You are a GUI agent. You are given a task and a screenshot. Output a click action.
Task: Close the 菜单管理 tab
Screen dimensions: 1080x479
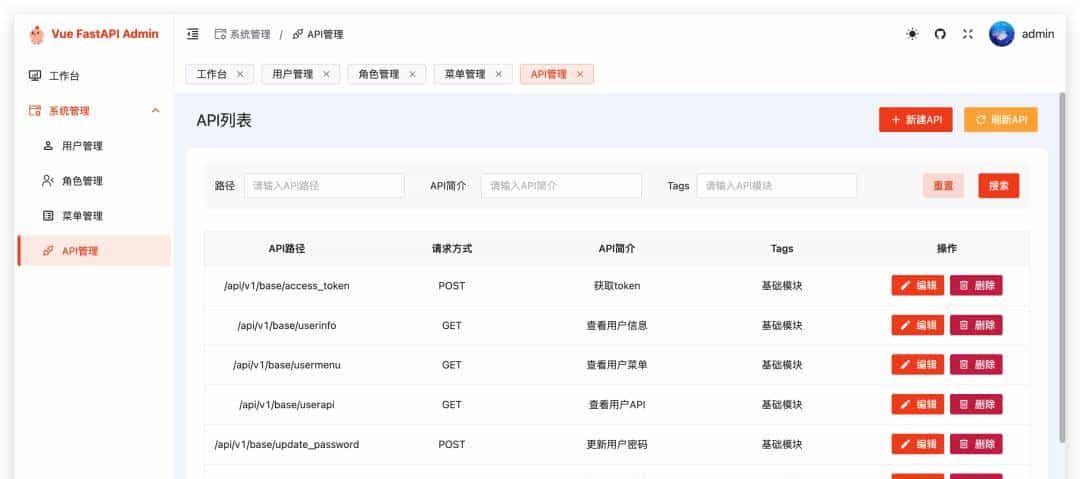pos(499,74)
